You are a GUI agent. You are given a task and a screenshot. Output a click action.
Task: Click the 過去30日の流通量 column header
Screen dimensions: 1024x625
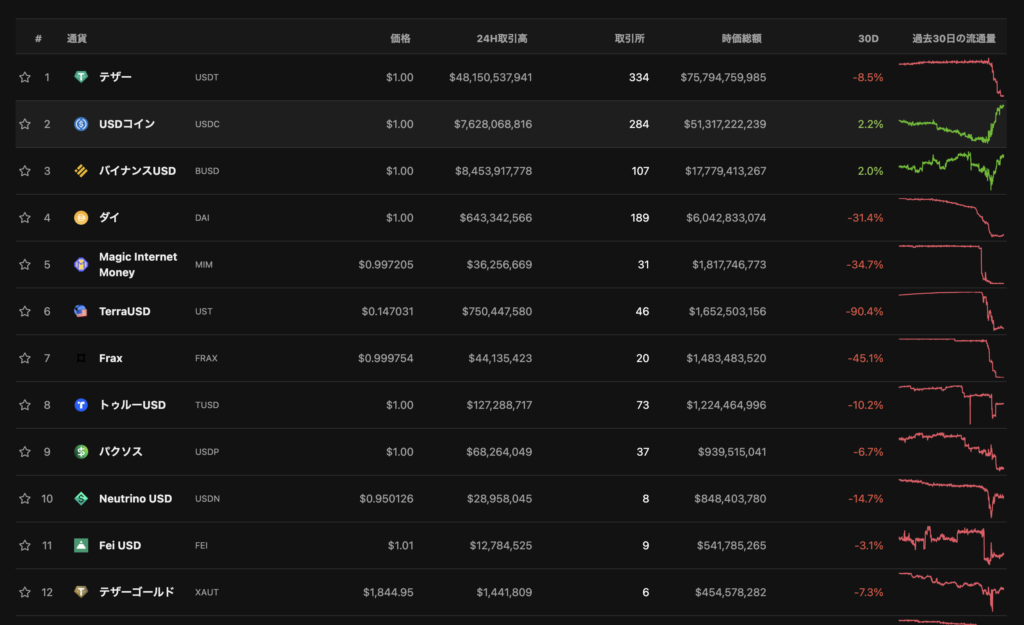[953, 39]
